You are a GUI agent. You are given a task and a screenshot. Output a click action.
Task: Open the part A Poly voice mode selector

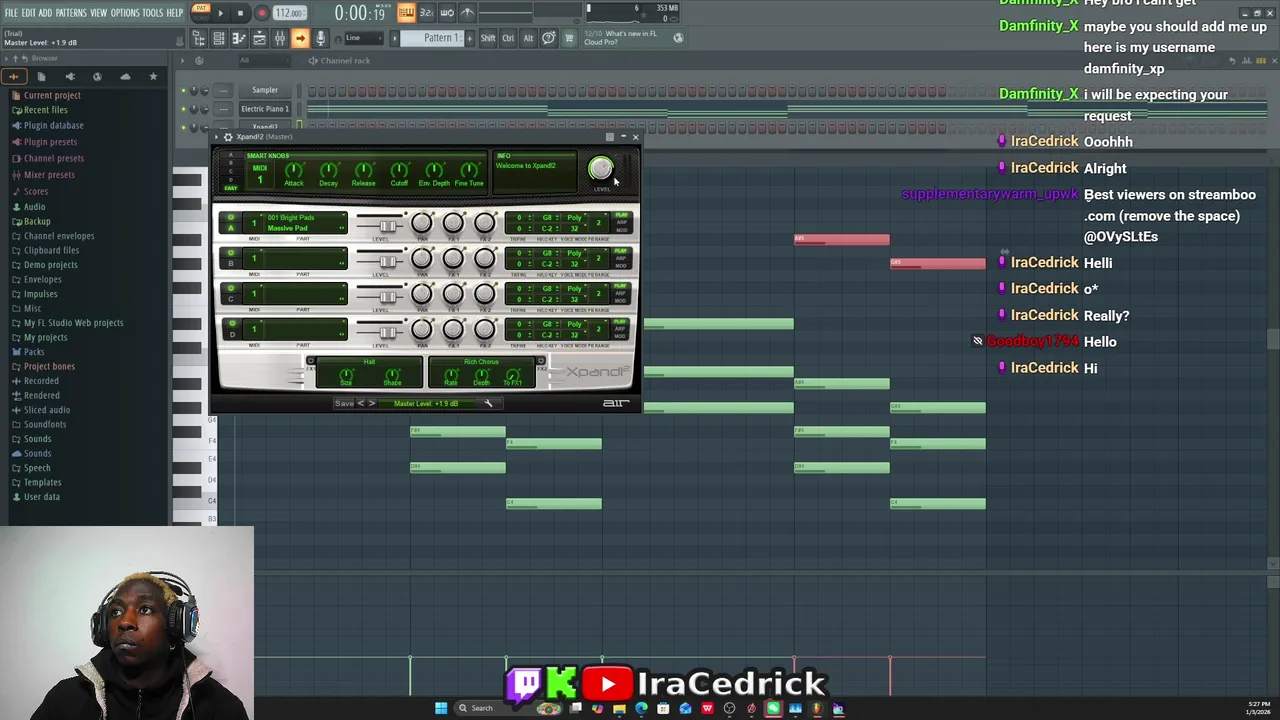pyautogui.click(x=575, y=218)
